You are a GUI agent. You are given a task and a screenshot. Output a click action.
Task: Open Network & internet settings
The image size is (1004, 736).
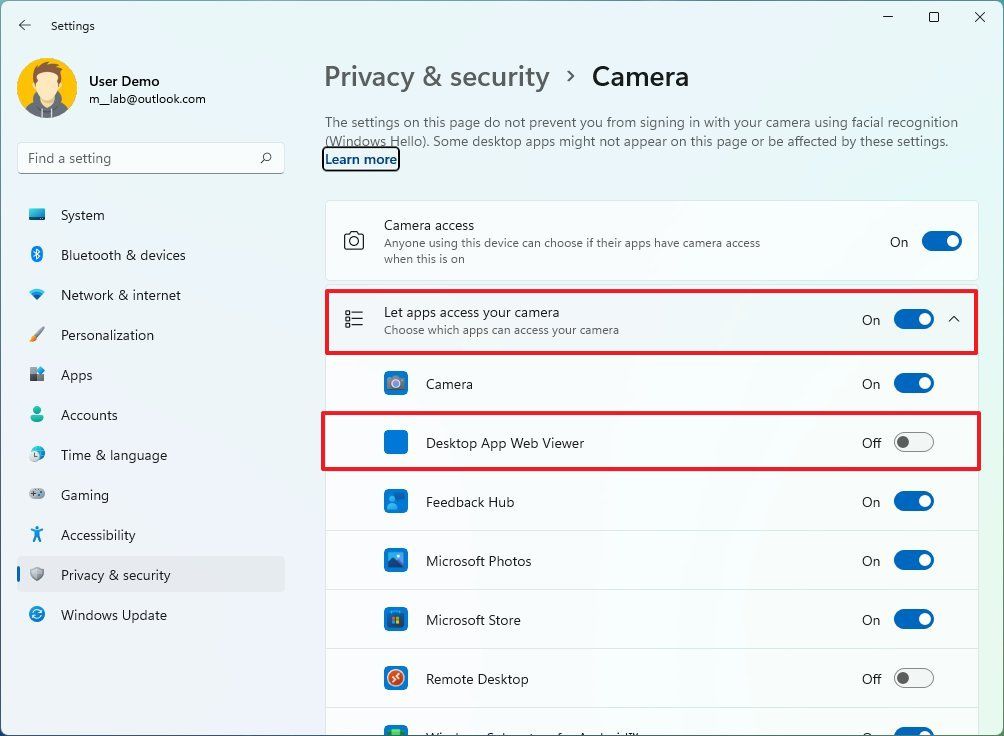coord(120,295)
